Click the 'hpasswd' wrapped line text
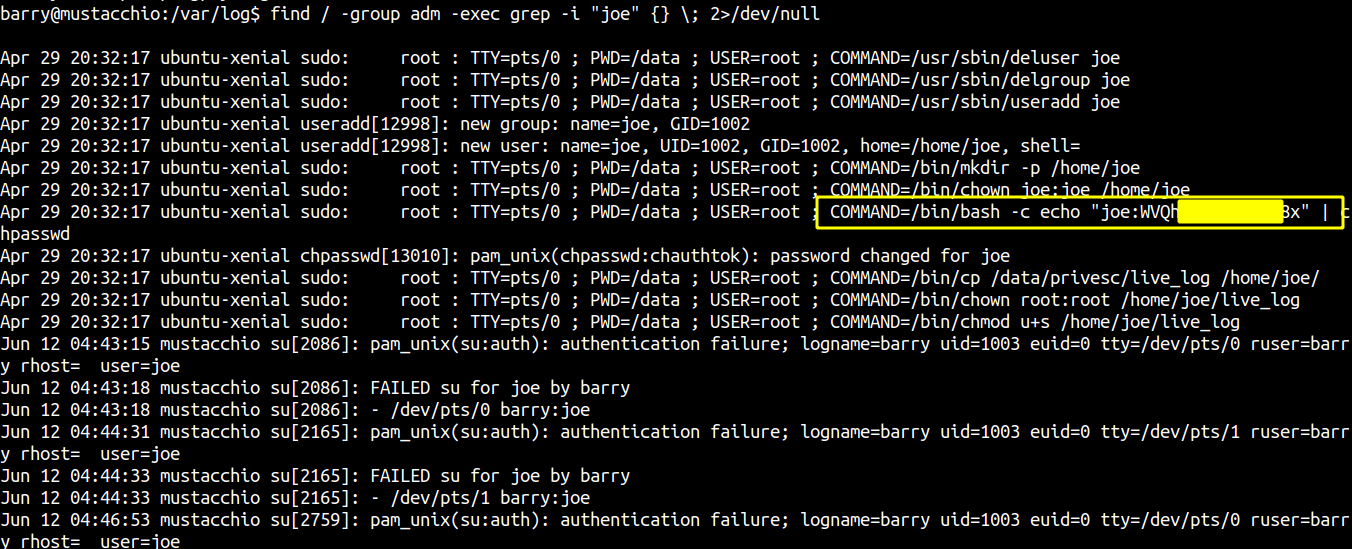The image size is (1352, 549). [x=35, y=234]
